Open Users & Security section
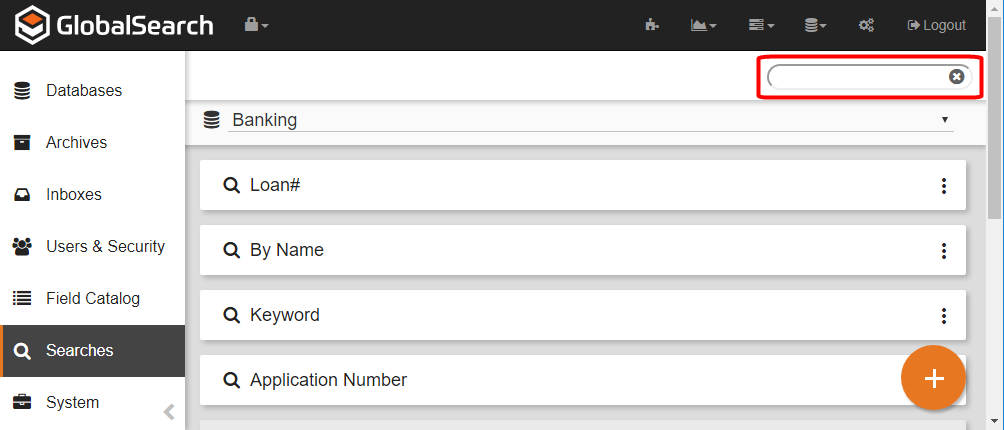Image resolution: width=1004 pixels, height=430 pixels. (x=105, y=246)
